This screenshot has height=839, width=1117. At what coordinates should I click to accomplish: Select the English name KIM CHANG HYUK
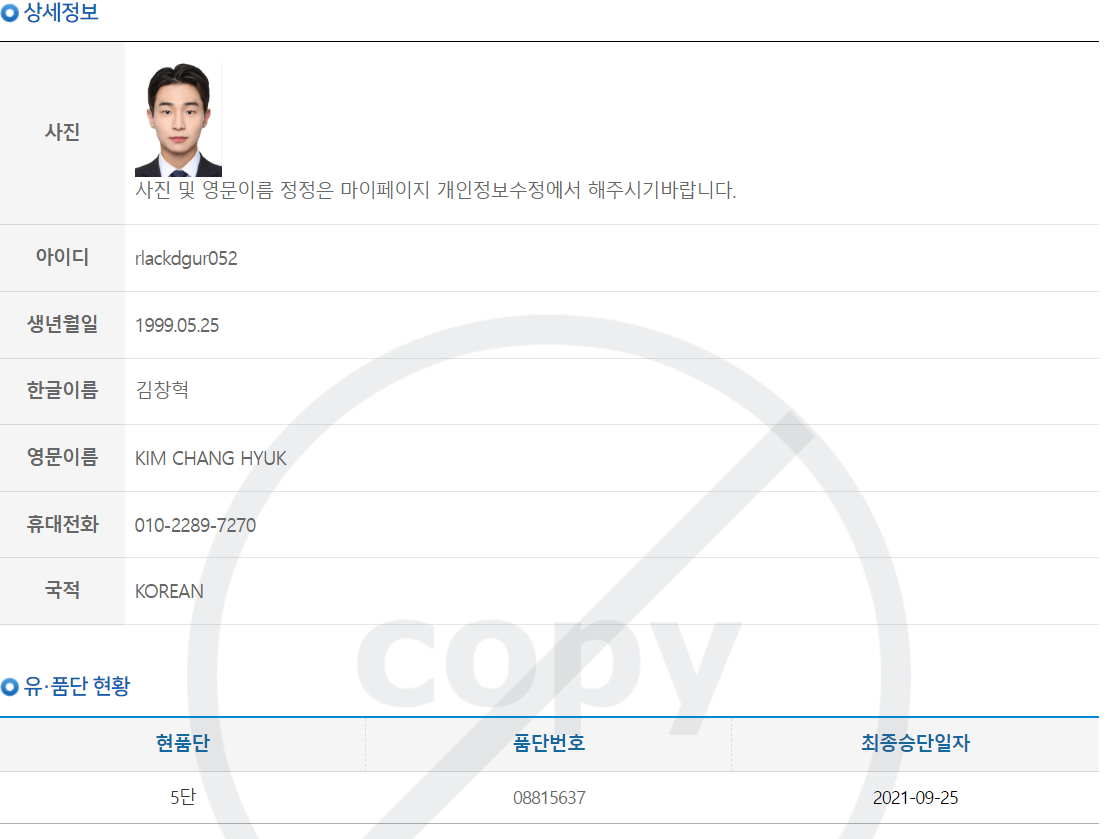[x=211, y=458]
